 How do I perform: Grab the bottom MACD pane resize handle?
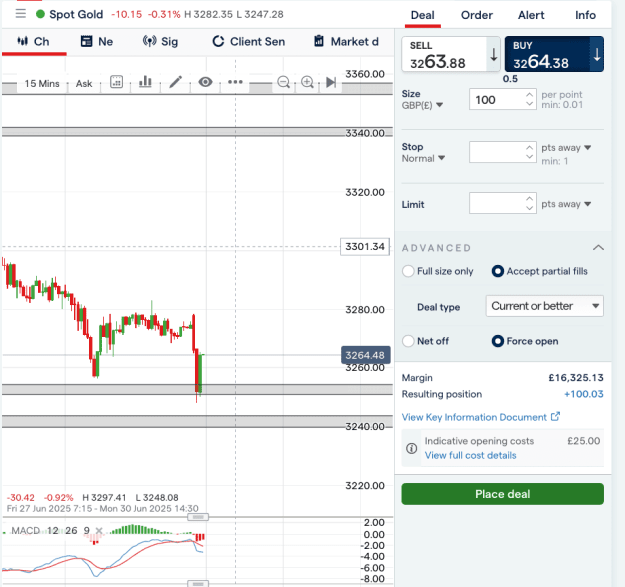[x=198, y=584]
